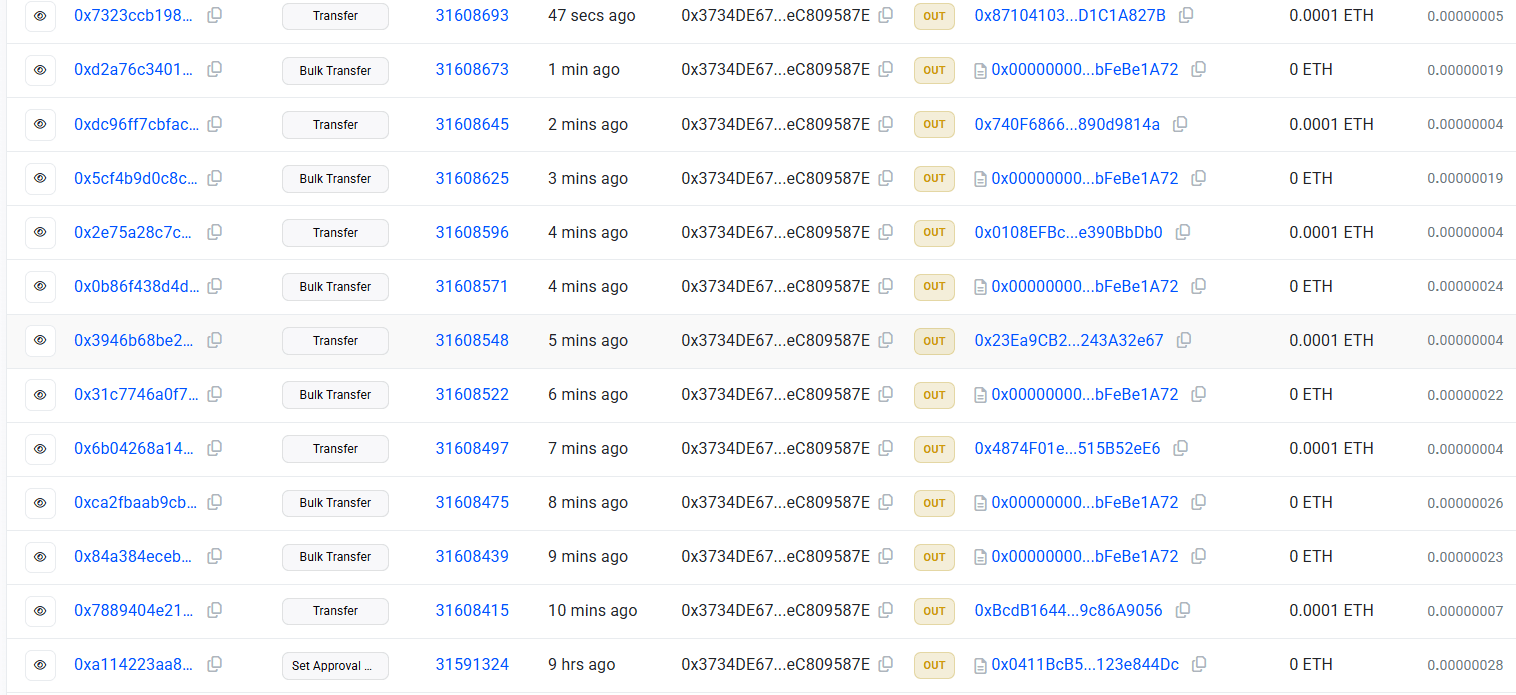Copy sender address in block 31608596 row

pyautogui.click(x=885, y=232)
